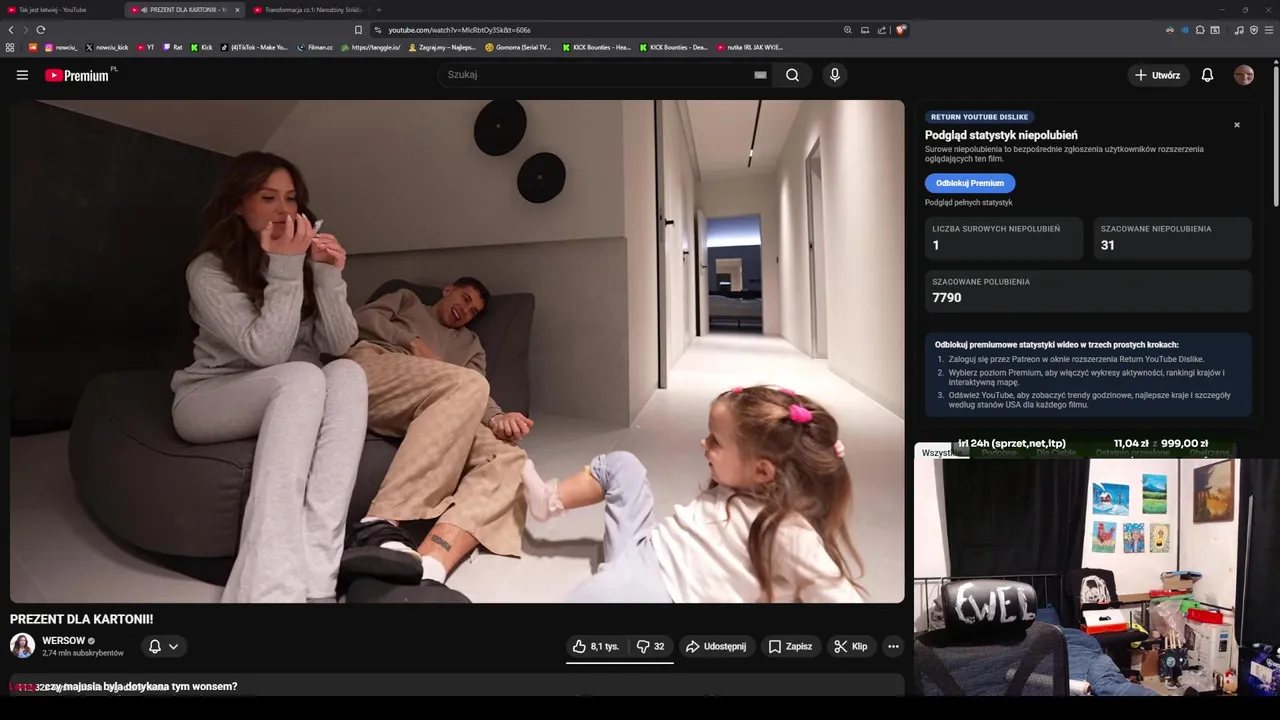Viewport: 1280px width, 720px height.
Task: Open 'KICK Bounties - Dea...' bookmark
Action: point(674,47)
